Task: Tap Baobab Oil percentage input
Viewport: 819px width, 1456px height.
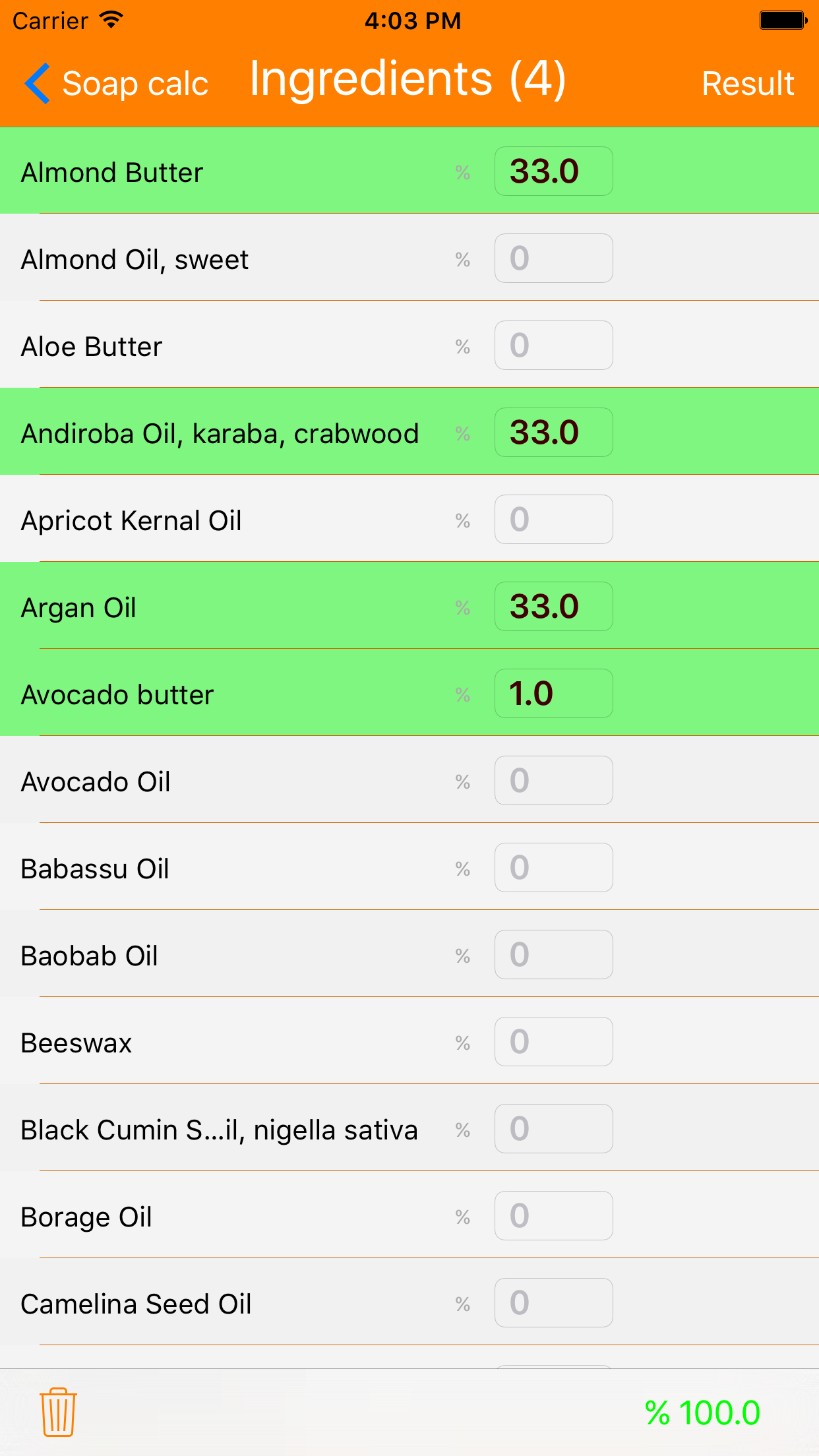Action: (x=553, y=955)
